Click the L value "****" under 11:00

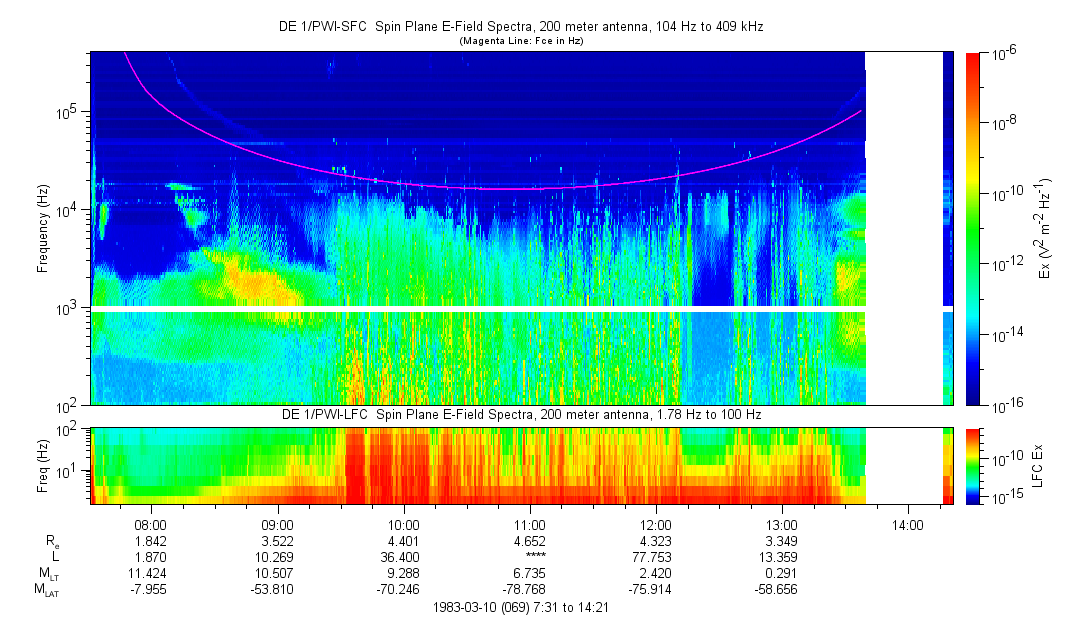[x=529, y=556]
